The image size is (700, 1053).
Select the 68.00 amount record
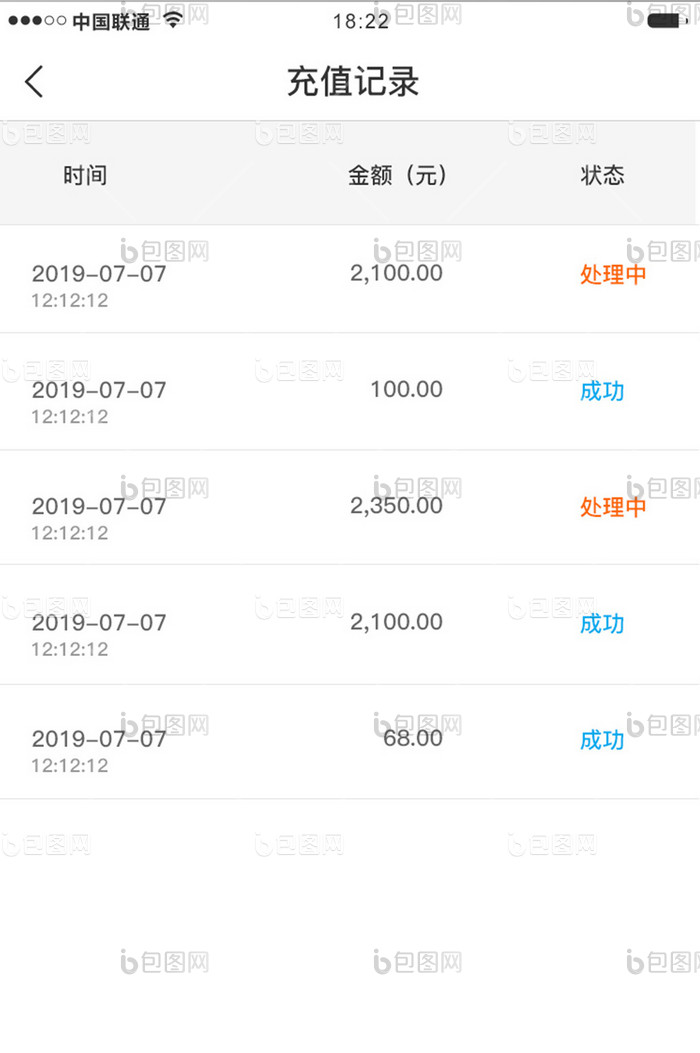[412, 738]
